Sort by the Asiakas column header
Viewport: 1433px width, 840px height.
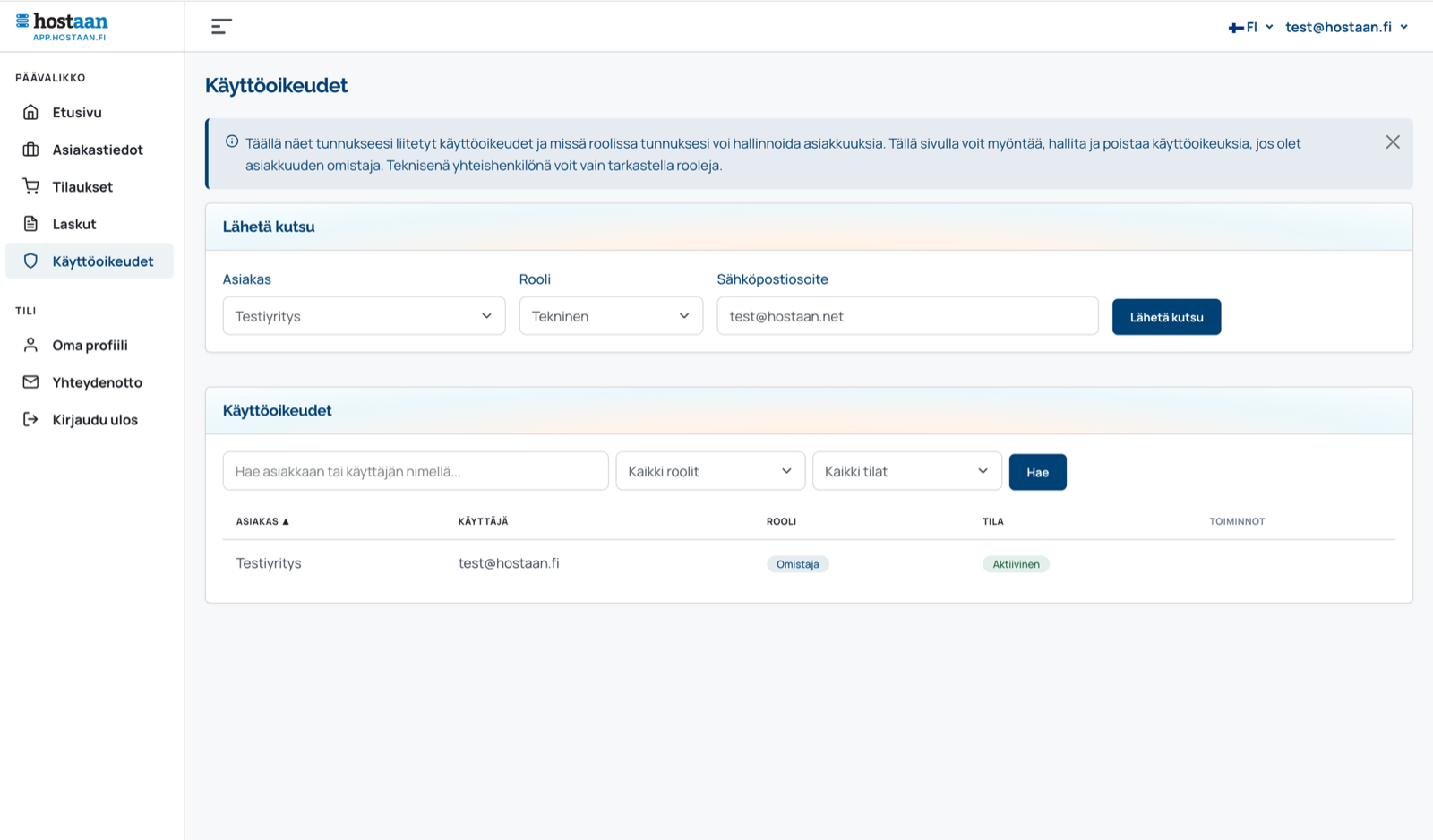(x=262, y=521)
